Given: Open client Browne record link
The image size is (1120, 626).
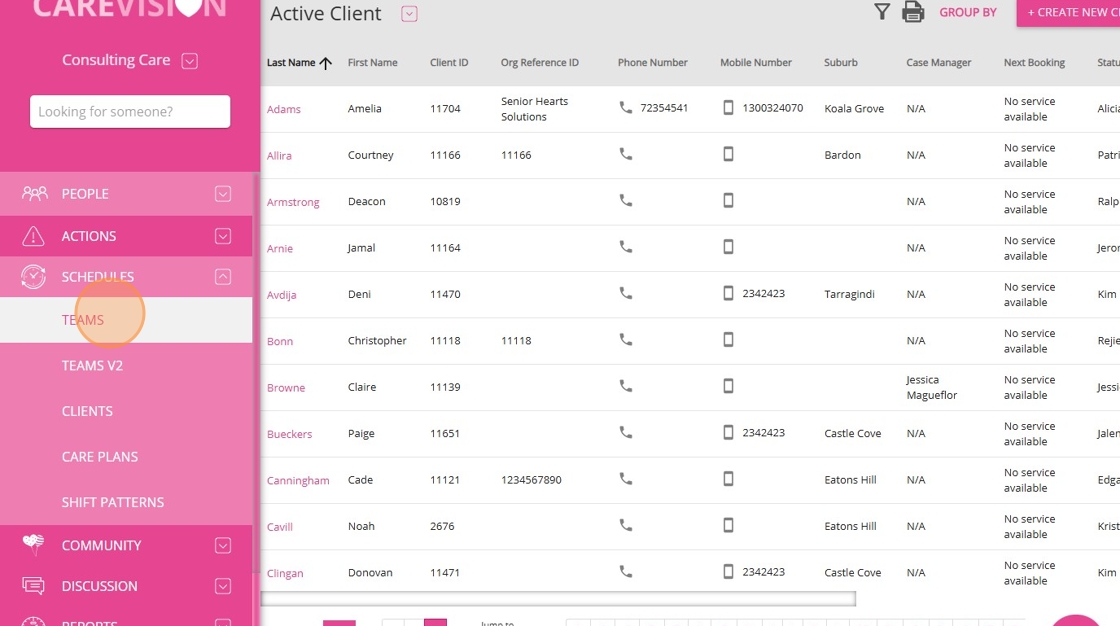Looking at the screenshot, I should pyautogui.click(x=286, y=388).
